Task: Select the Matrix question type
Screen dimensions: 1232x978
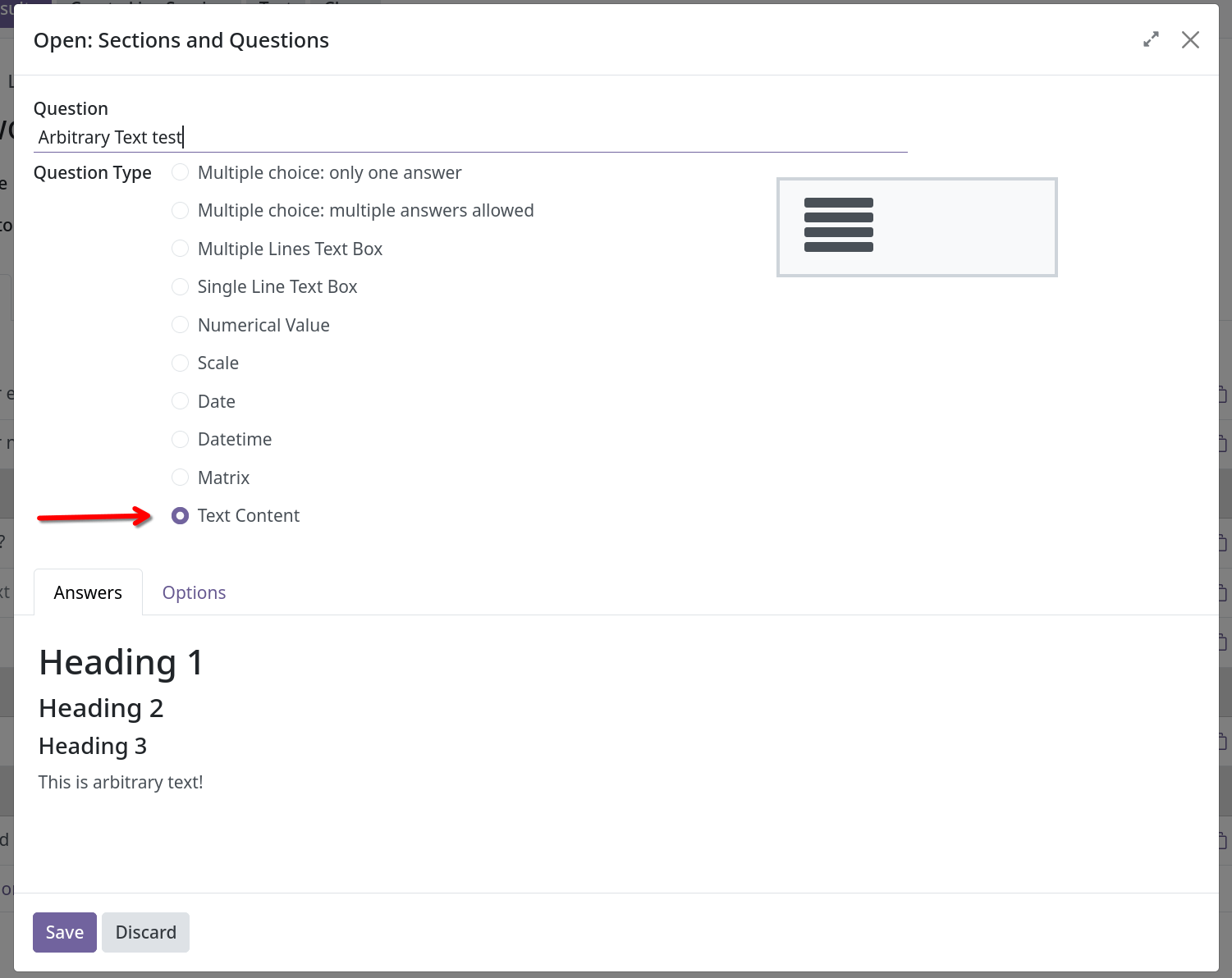Action: tap(180, 477)
